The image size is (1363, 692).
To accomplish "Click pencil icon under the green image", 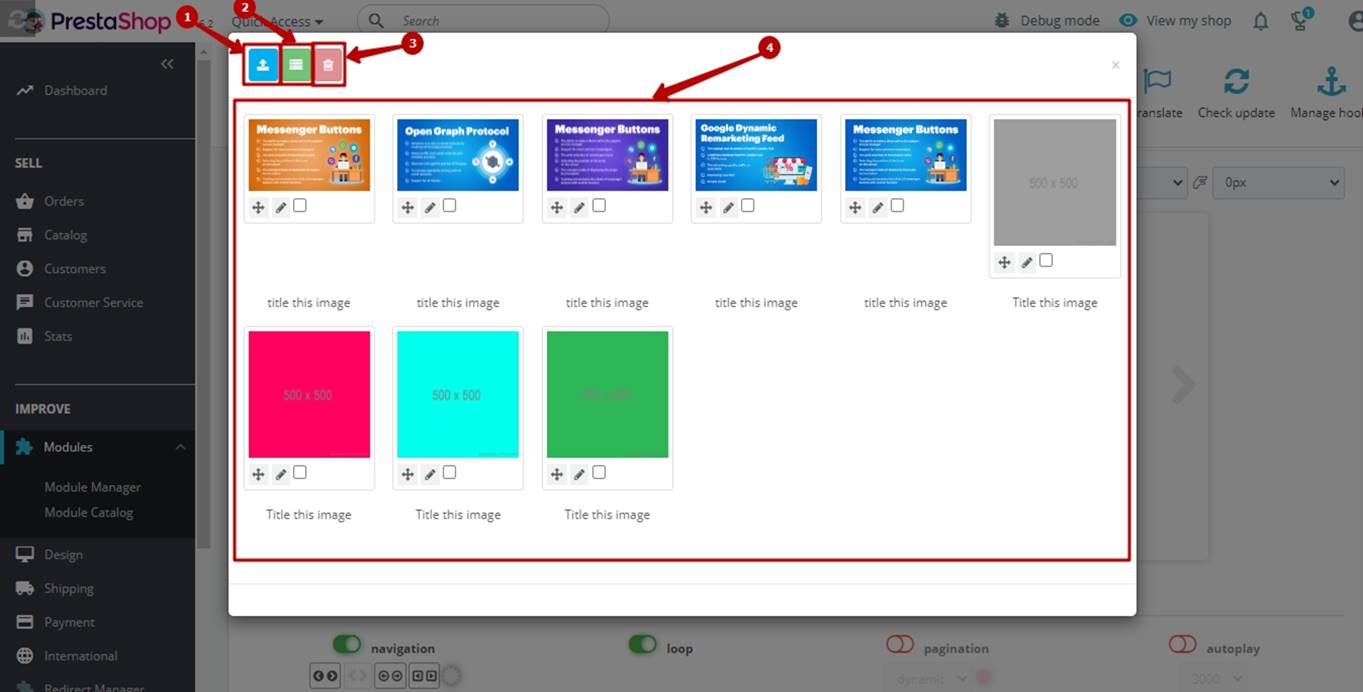I will point(580,474).
